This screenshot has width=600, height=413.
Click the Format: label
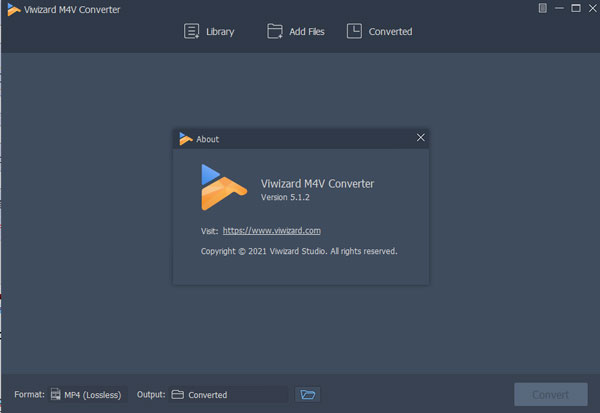[x=29, y=394]
